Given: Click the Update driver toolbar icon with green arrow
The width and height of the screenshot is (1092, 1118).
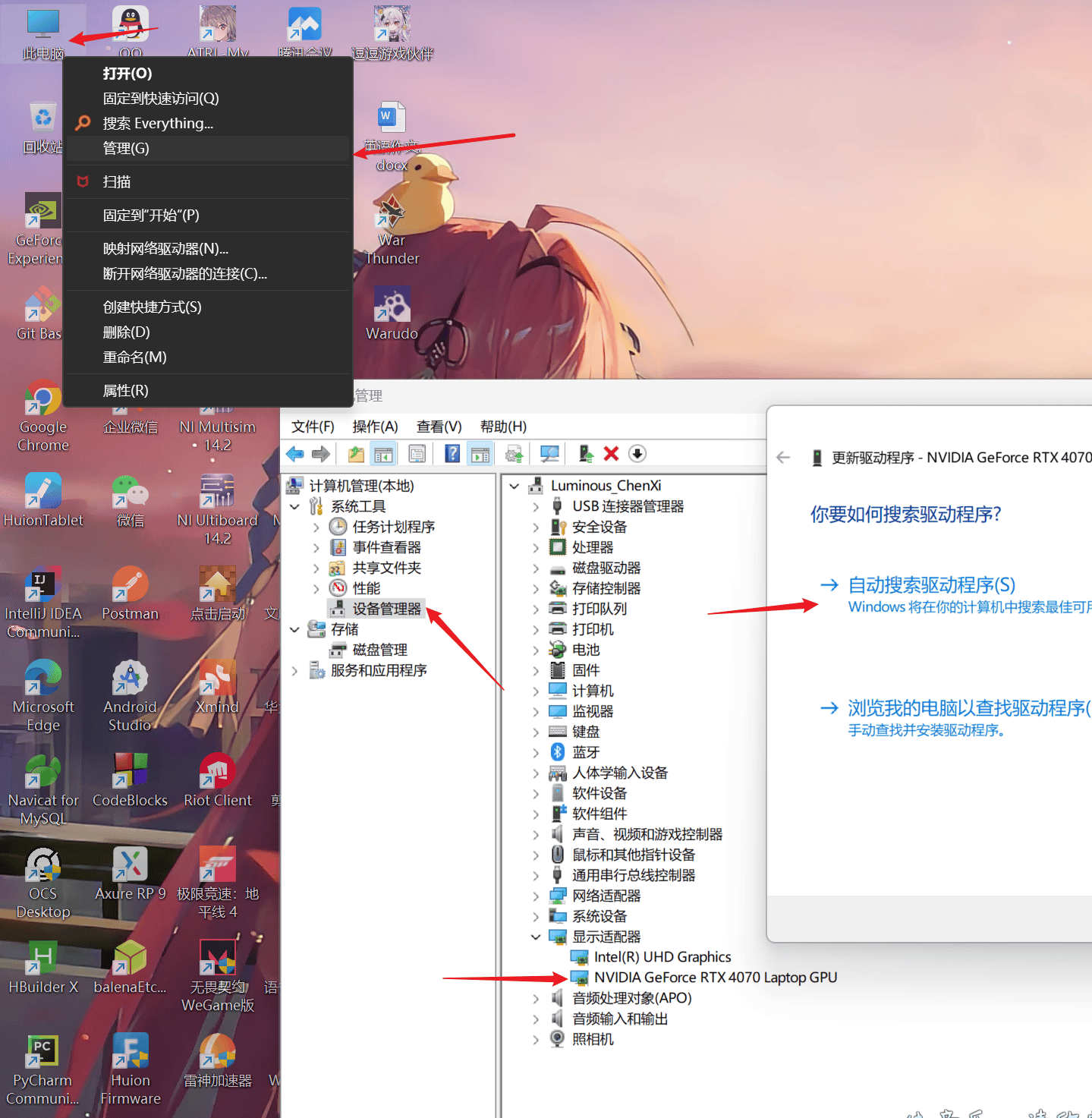Looking at the screenshot, I should pos(585,454).
